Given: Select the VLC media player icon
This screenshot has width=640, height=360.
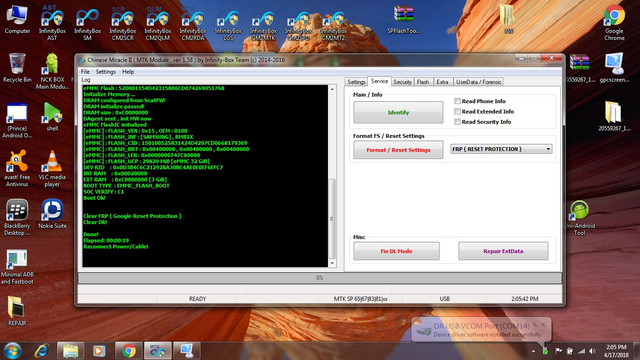Looking at the screenshot, I should pyautogui.click(x=52, y=169).
